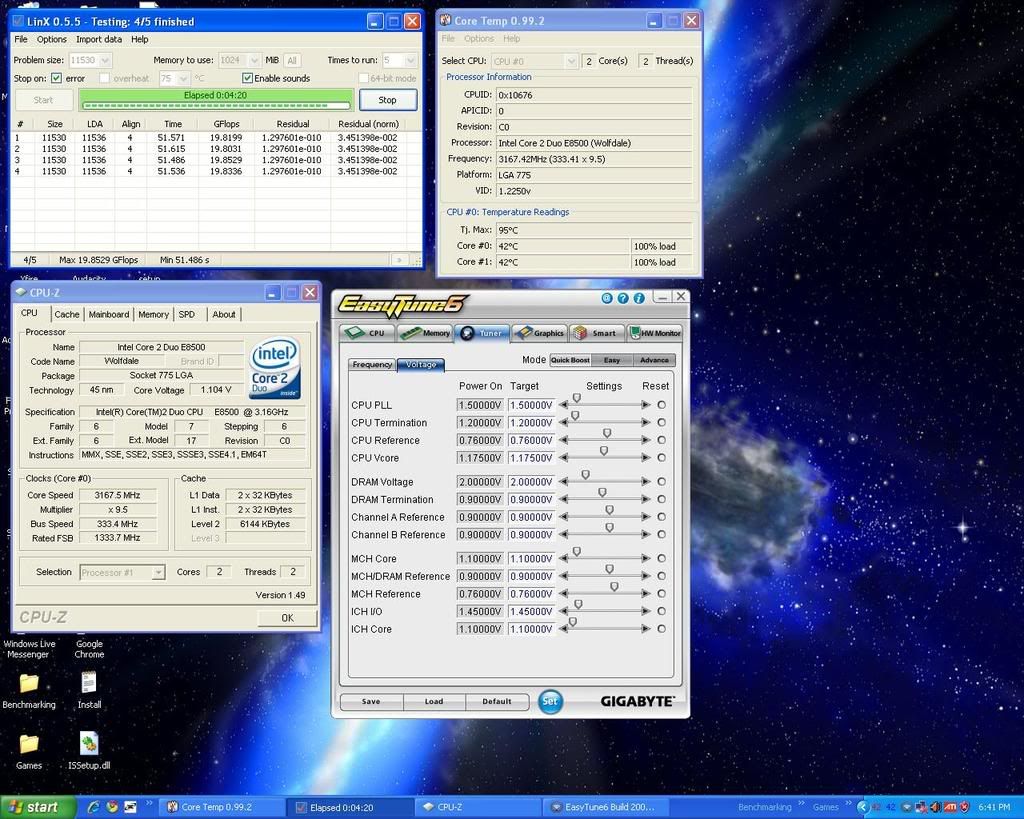Click the DRAM Voltage target field

(531, 482)
